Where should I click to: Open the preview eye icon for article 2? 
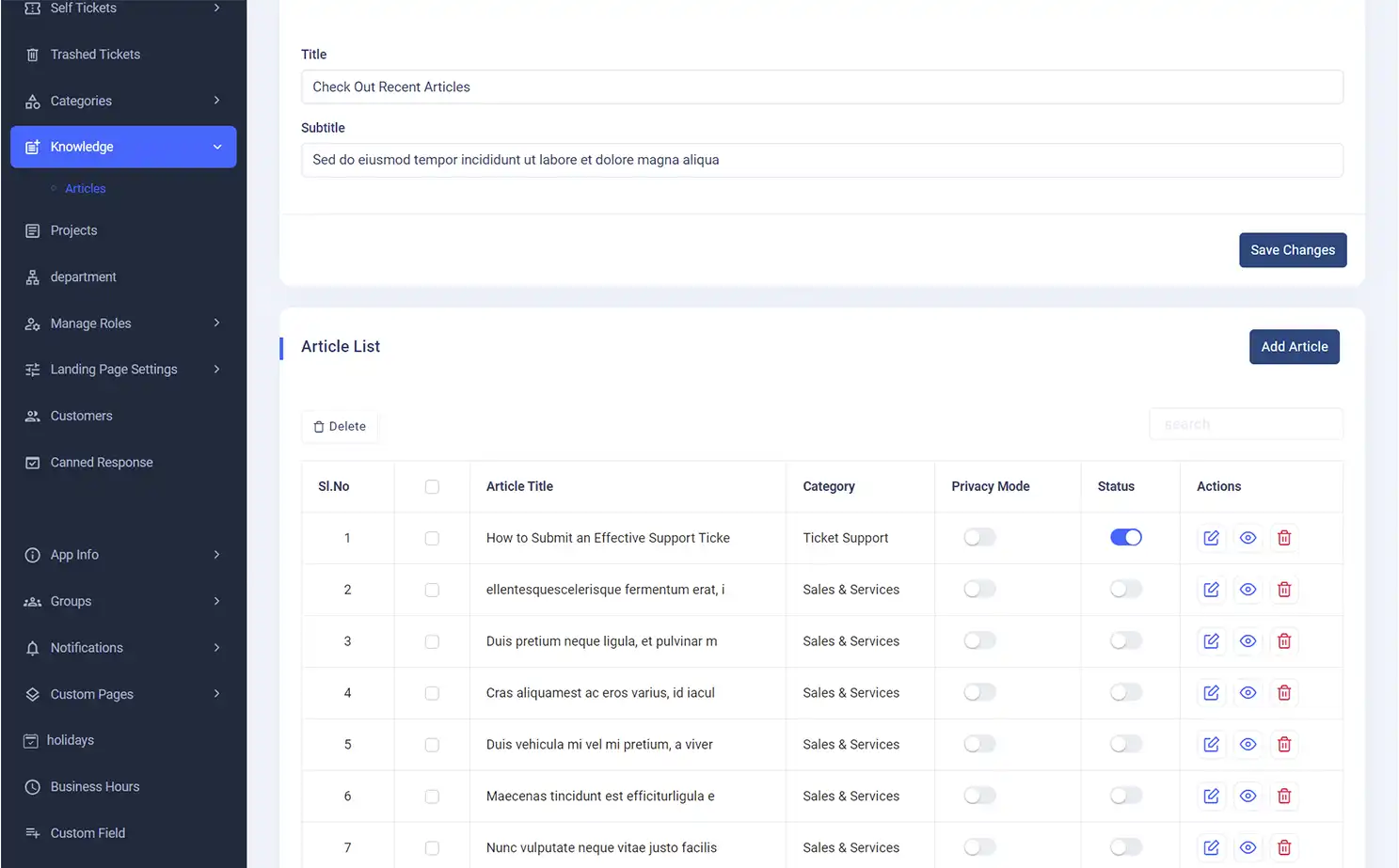[1248, 589]
